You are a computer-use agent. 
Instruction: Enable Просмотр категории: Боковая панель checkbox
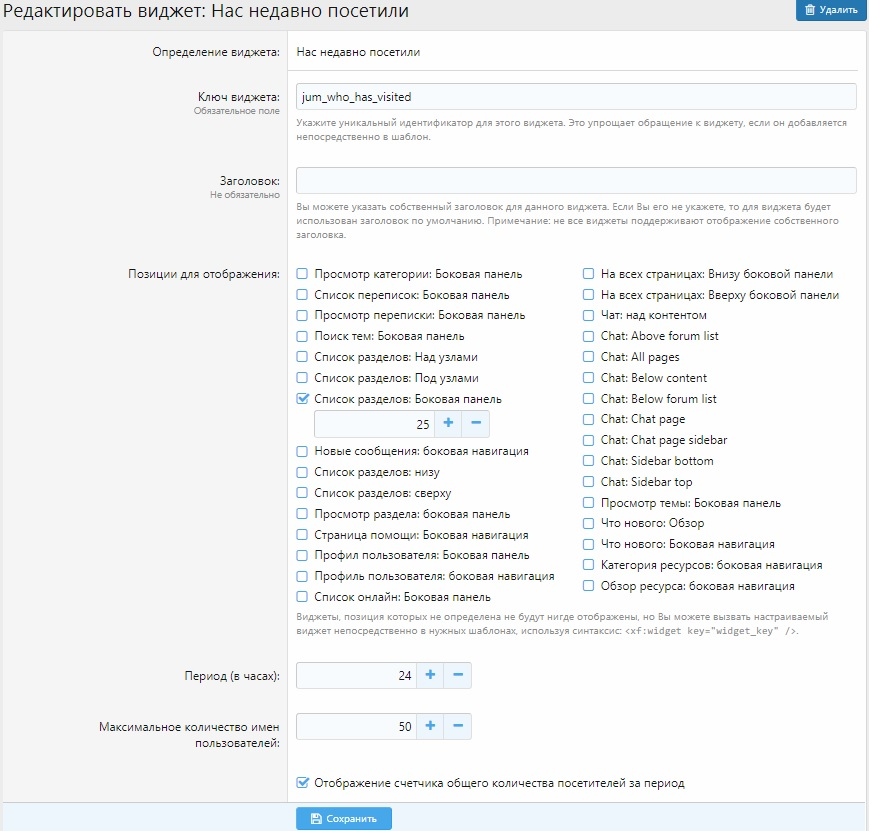point(303,274)
